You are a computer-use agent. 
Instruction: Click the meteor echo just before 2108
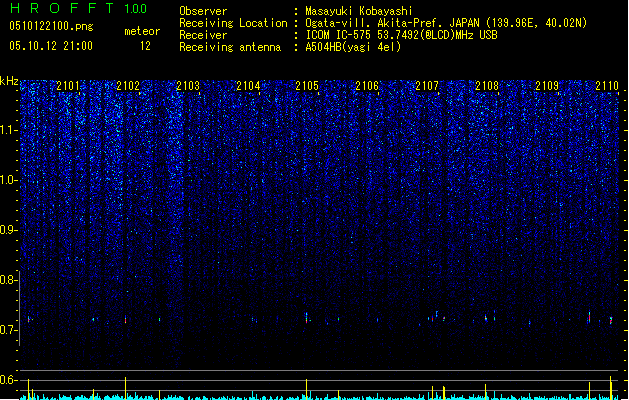tap(486, 318)
